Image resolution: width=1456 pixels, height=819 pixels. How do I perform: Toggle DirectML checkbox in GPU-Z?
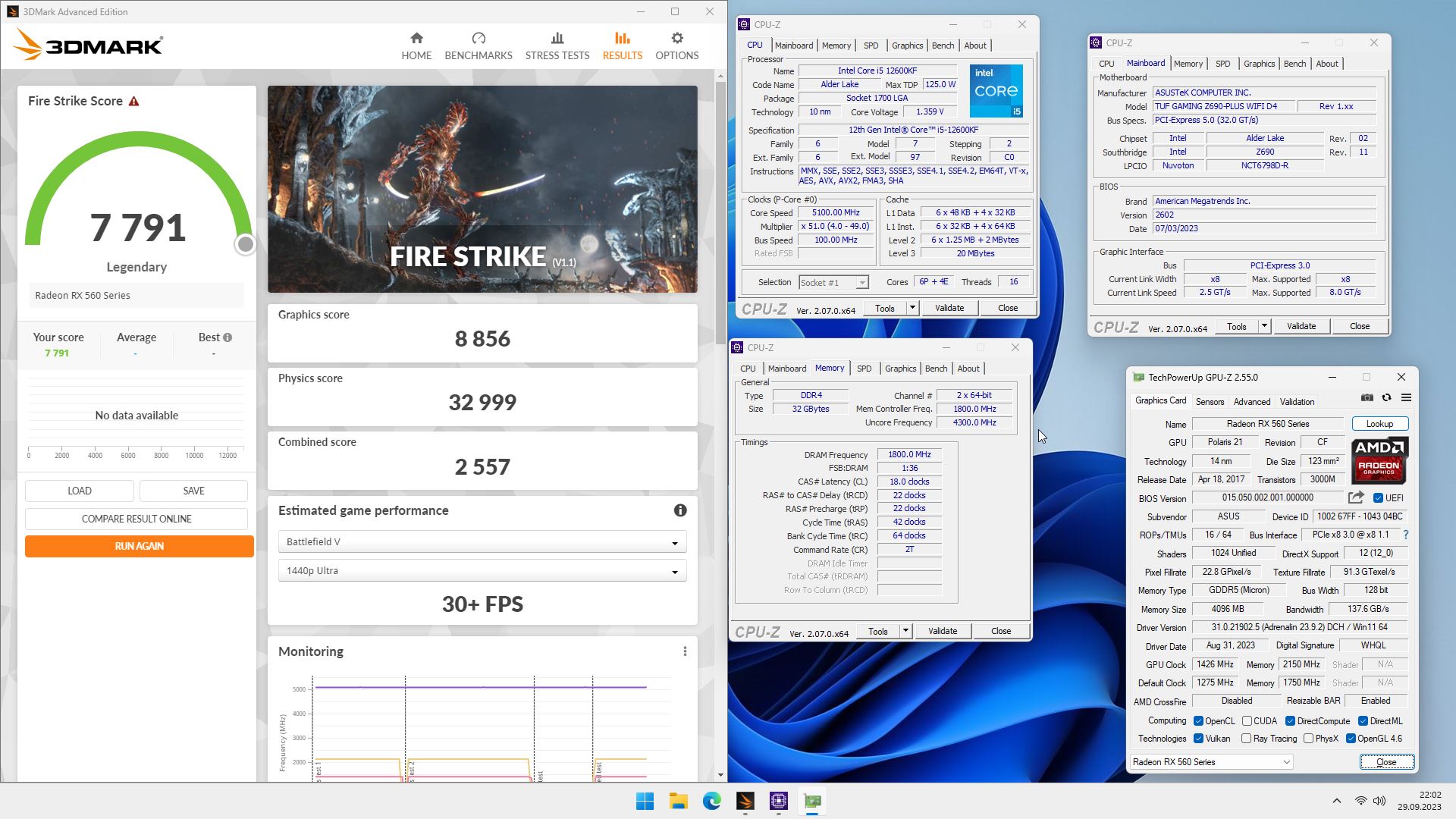point(1363,721)
